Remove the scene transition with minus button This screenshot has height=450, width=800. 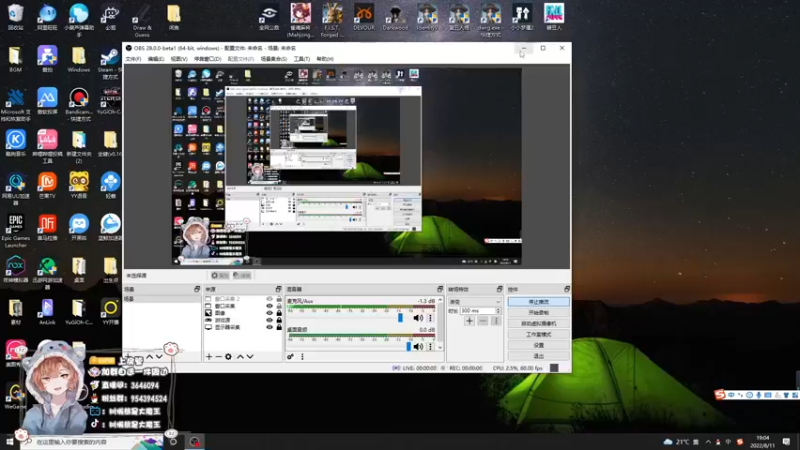(x=483, y=321)
